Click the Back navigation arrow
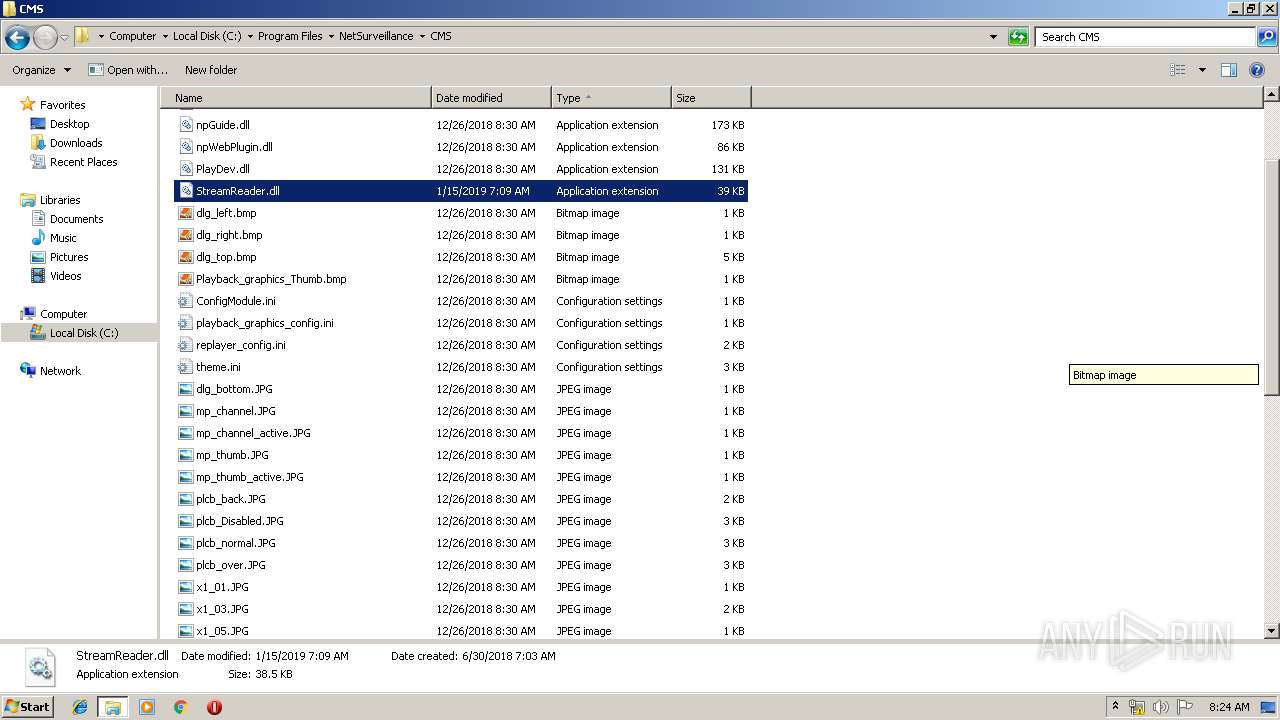 point(17,38)
